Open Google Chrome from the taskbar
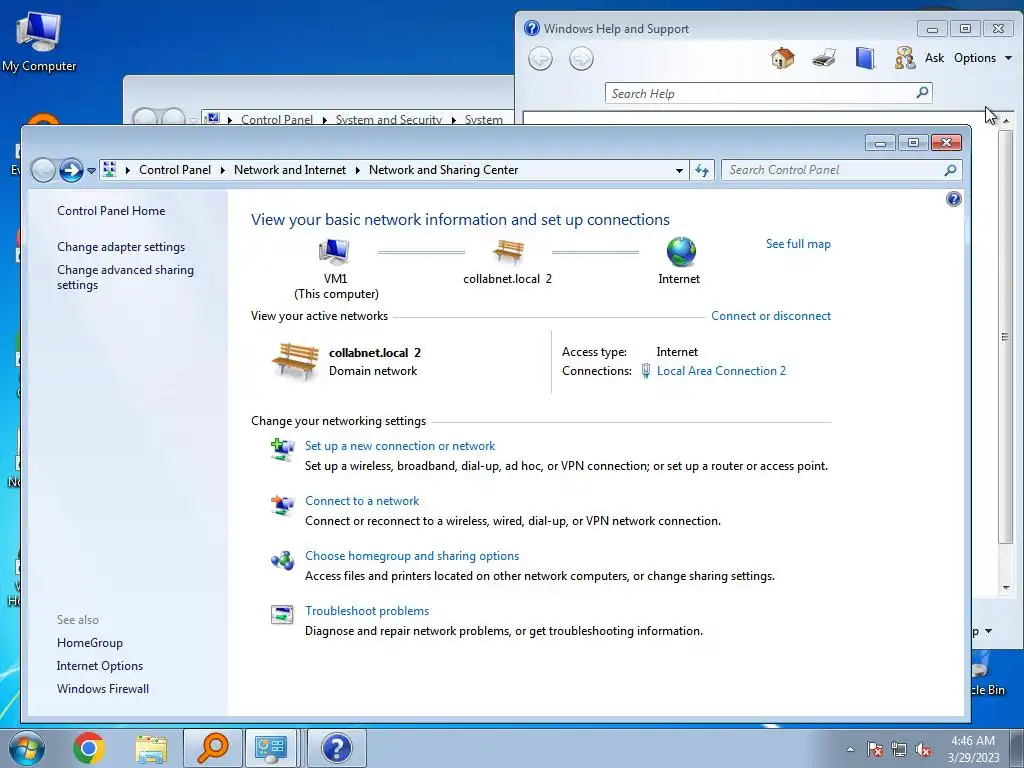Screen dimensions: 1024x768 click(x=89, y=748)
